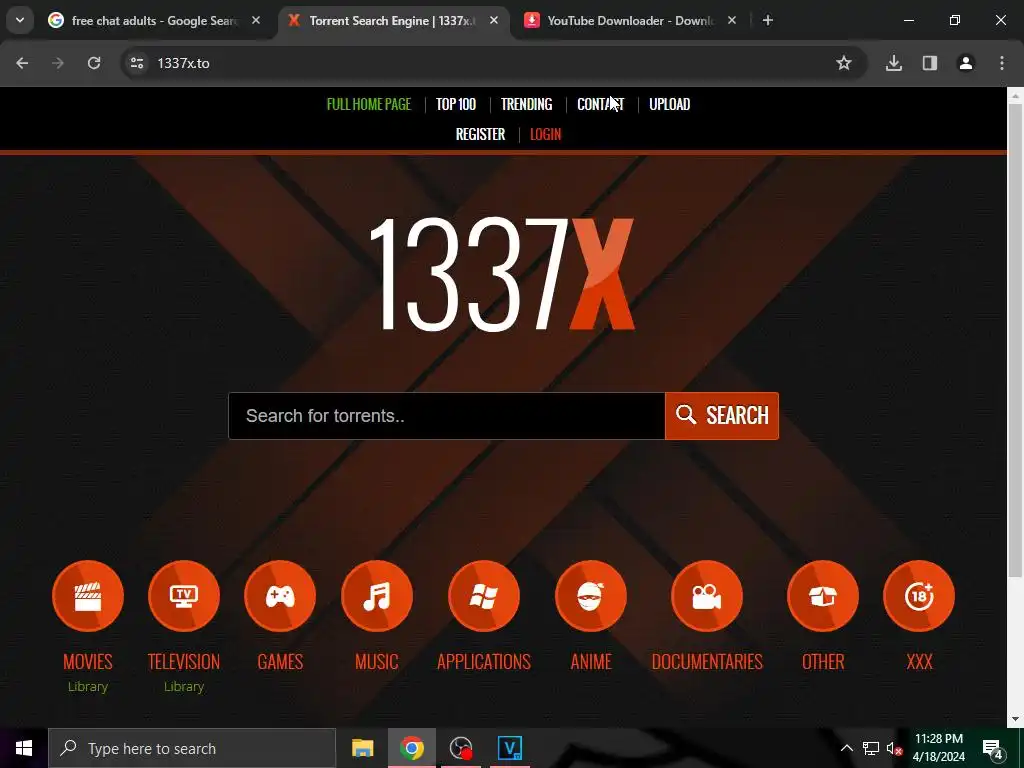Viewport: 1024px width, 768px height.
Task: Open the blue V app in taskbar
Action: [x=510, y=748]
